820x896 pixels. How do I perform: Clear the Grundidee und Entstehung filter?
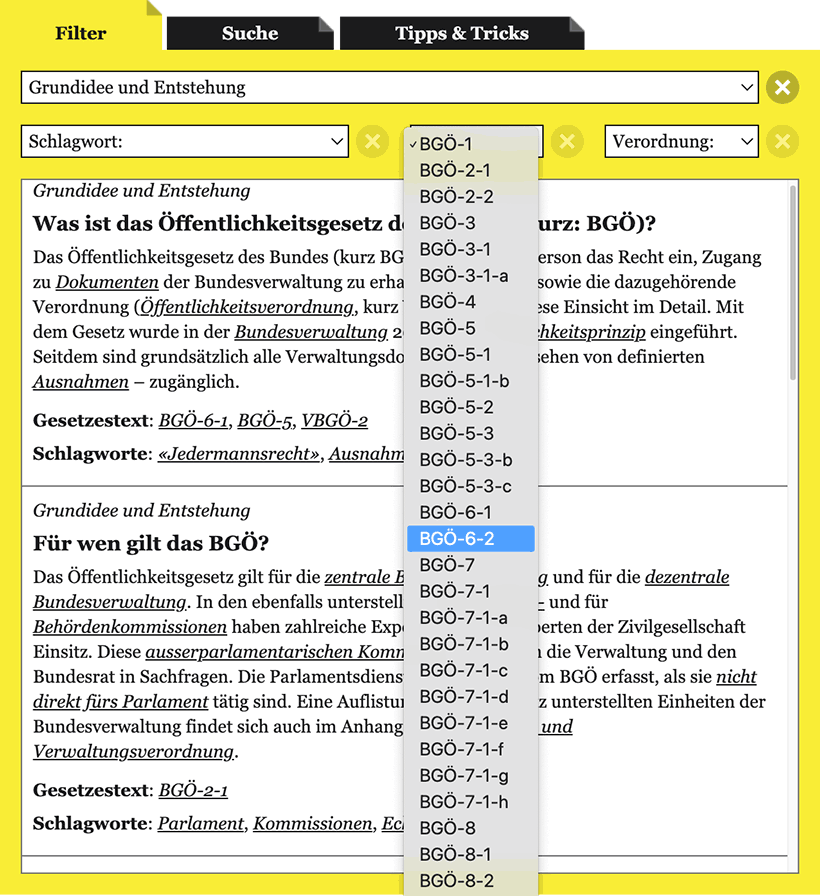[782, 88]
